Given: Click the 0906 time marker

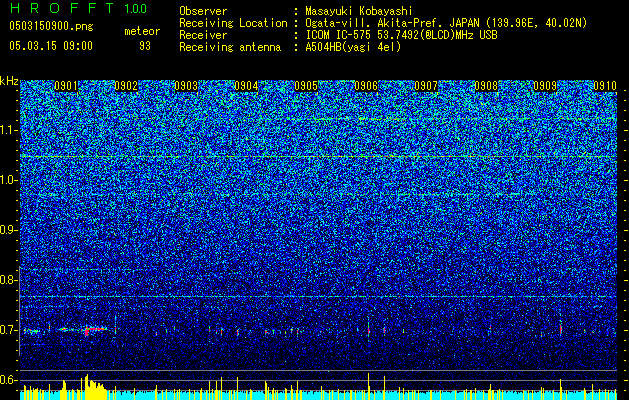Looking at the screenshot, I should tap(366, 86).
